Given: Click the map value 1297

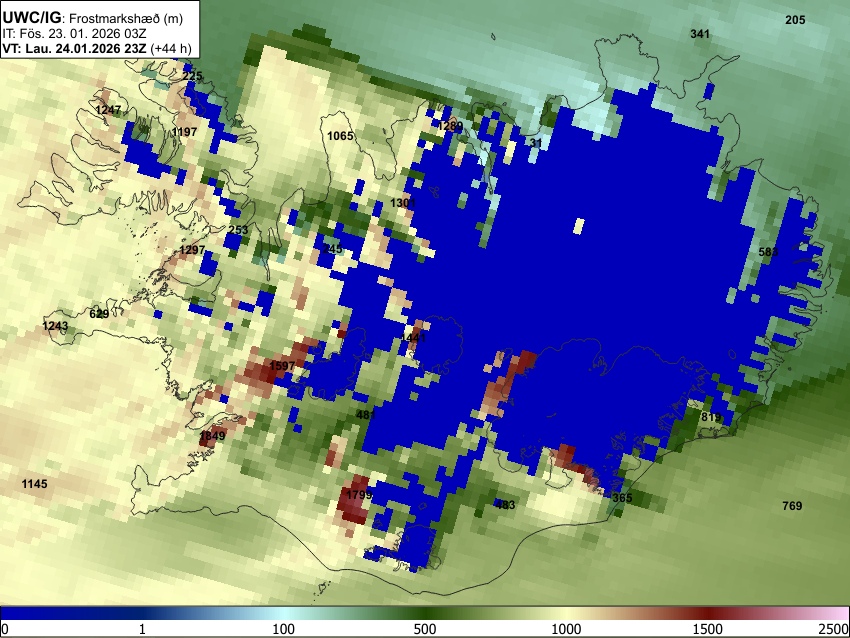Looking at the screenshot, I should [192, 250].
